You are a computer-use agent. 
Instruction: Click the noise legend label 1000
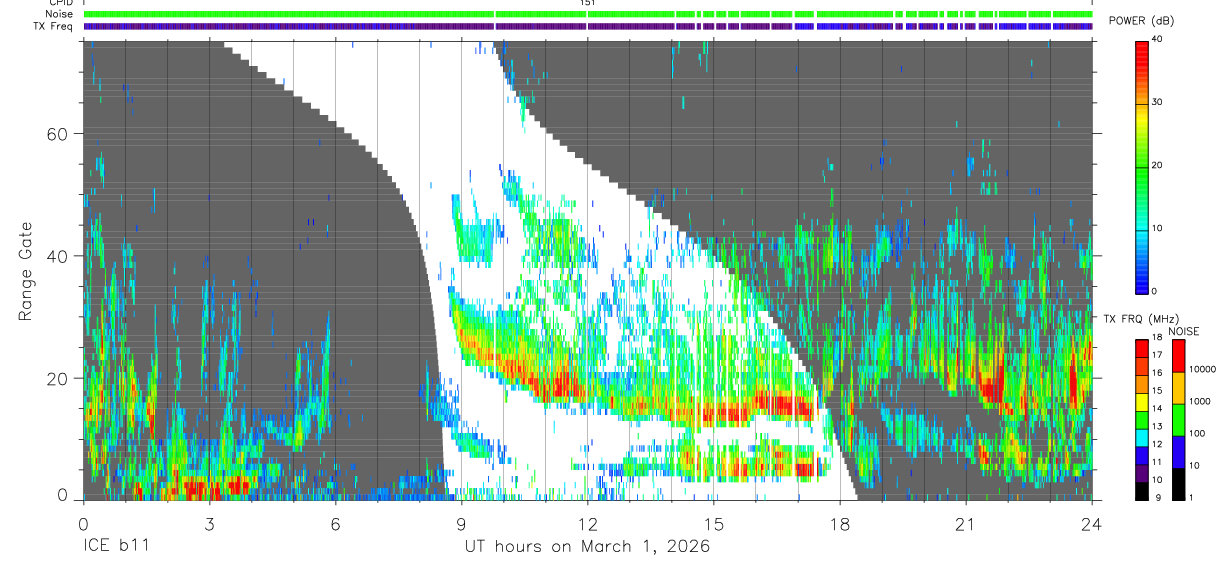click(x=1202, y=401)
